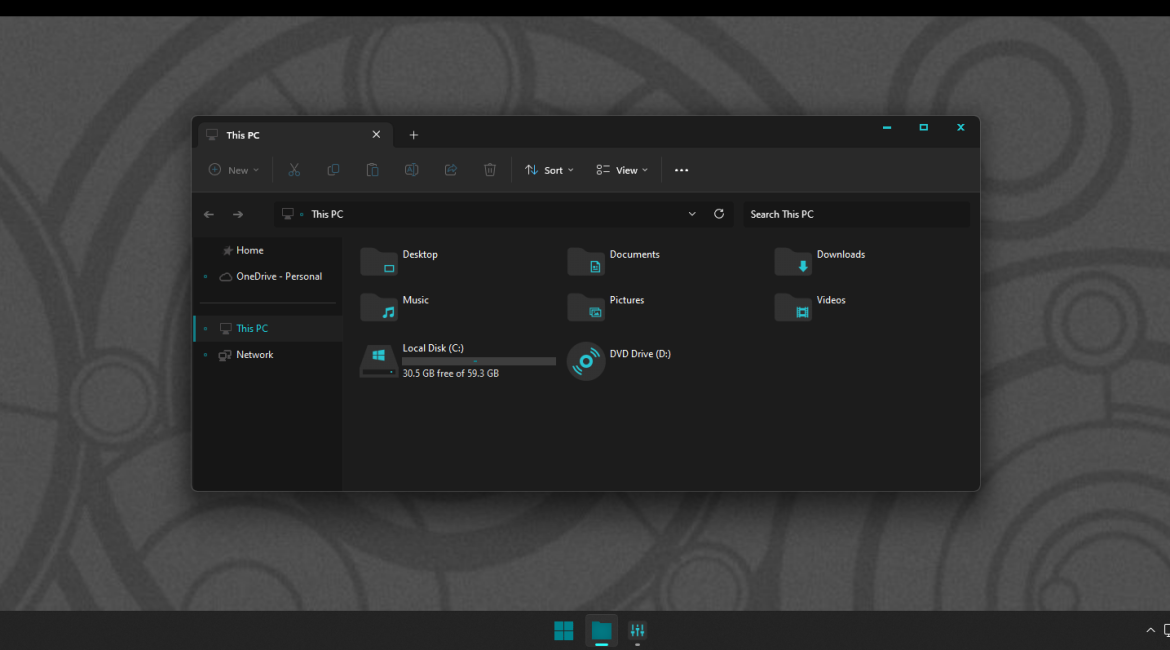Open the View options dropdown
Image resolution: width=1170 pixels, height=650 pixels.
[622, 170]
